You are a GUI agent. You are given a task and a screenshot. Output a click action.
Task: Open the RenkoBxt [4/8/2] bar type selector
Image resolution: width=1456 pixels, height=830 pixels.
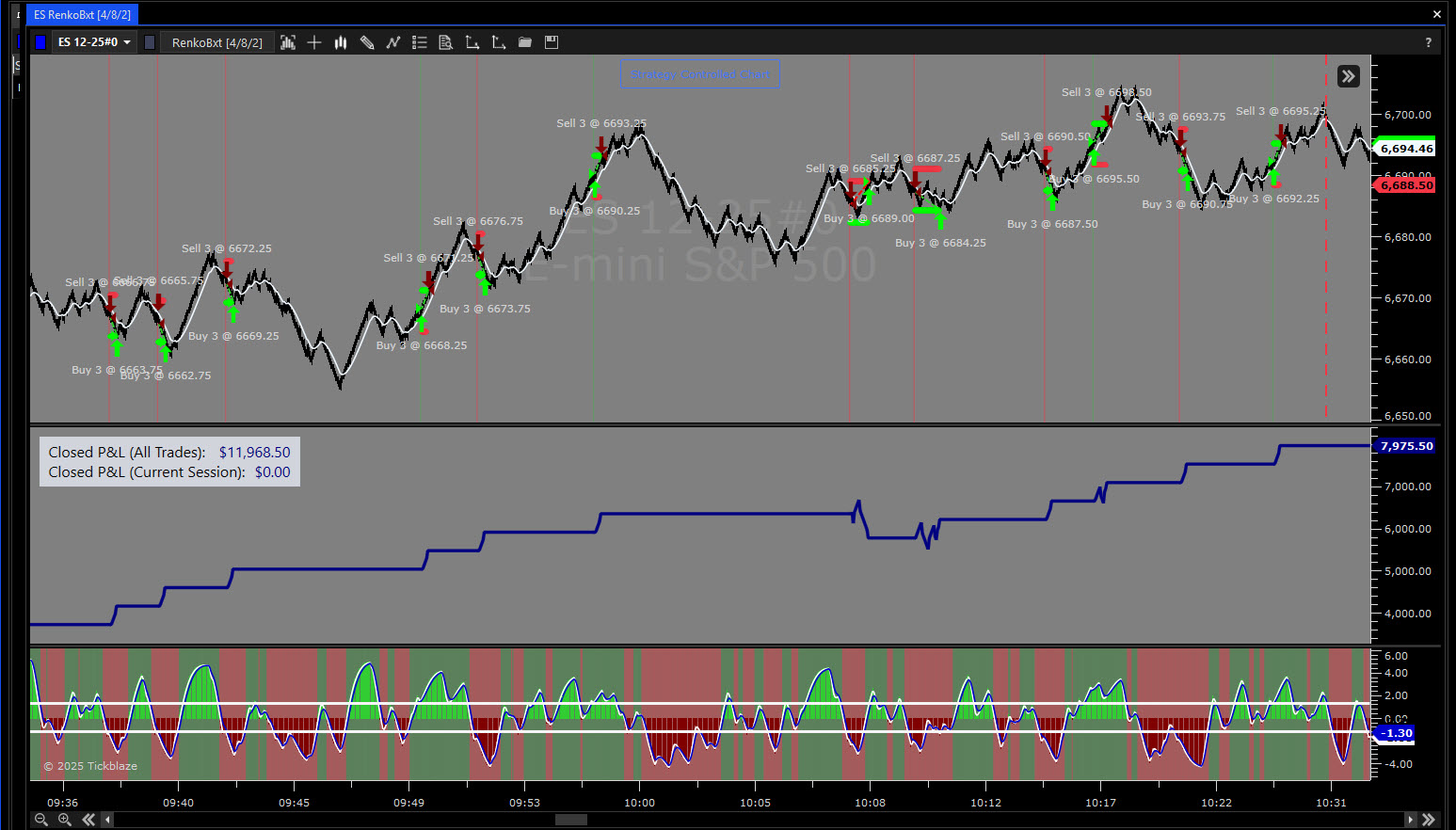point(216,42)
